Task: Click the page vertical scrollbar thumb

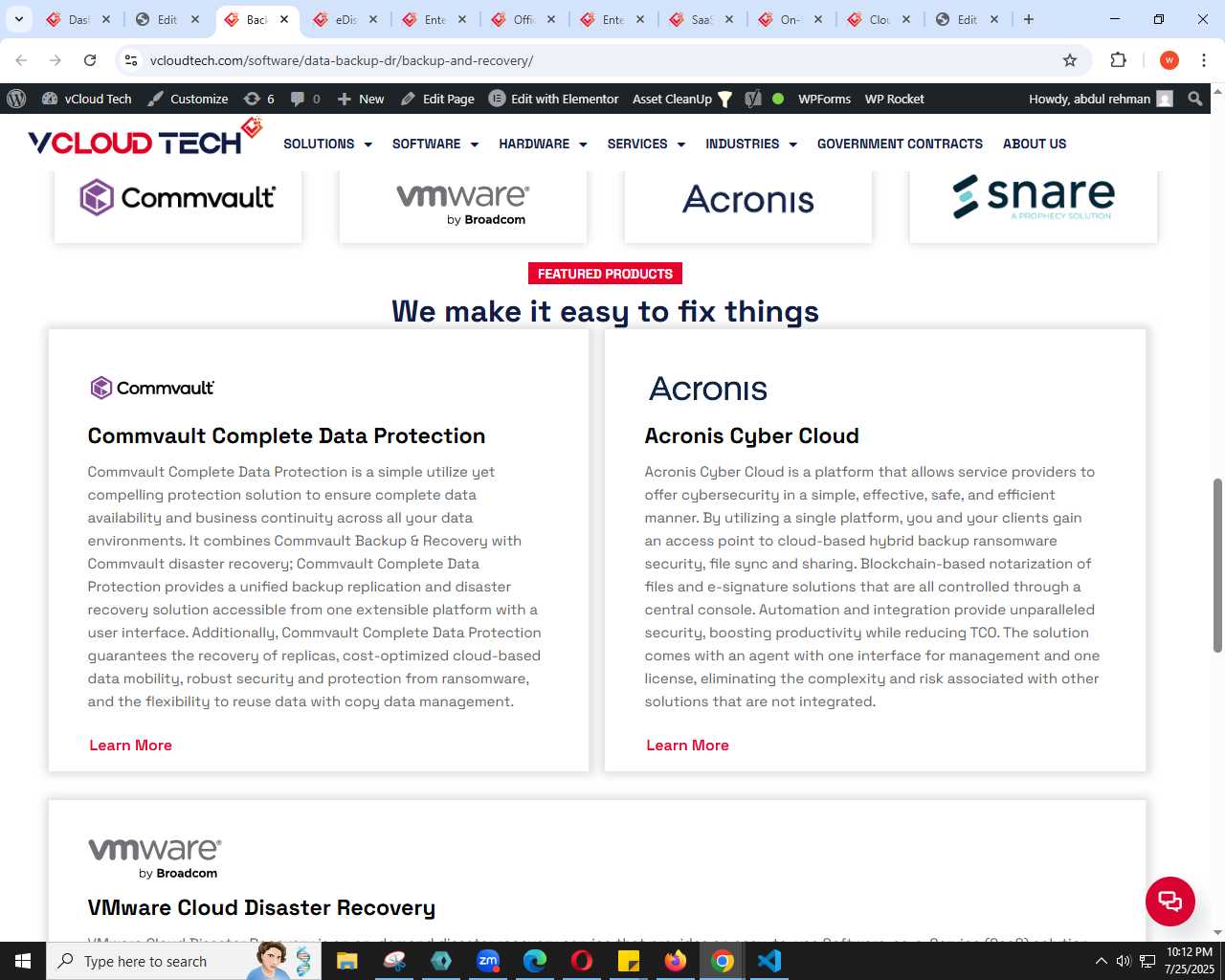Action: (1217, 566)
